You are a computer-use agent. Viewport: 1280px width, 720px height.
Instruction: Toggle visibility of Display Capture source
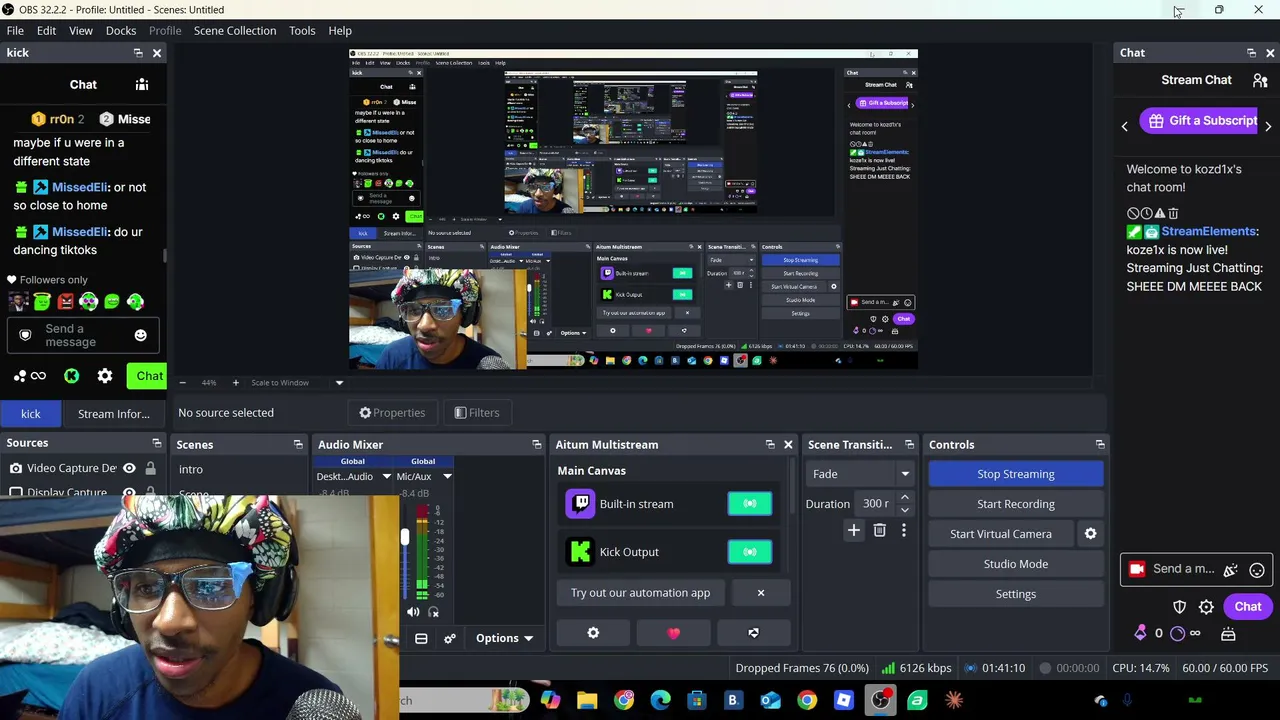click(x=129, y=493)
